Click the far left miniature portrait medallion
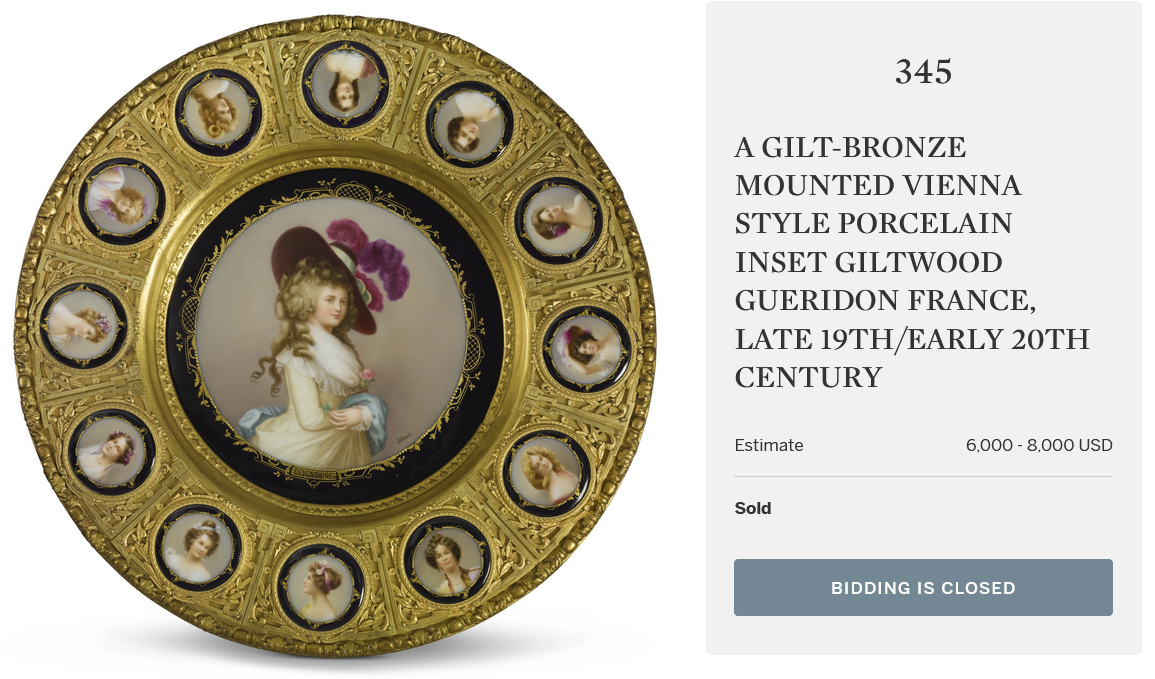1155x679 pixels. click(x=83, y=325)
